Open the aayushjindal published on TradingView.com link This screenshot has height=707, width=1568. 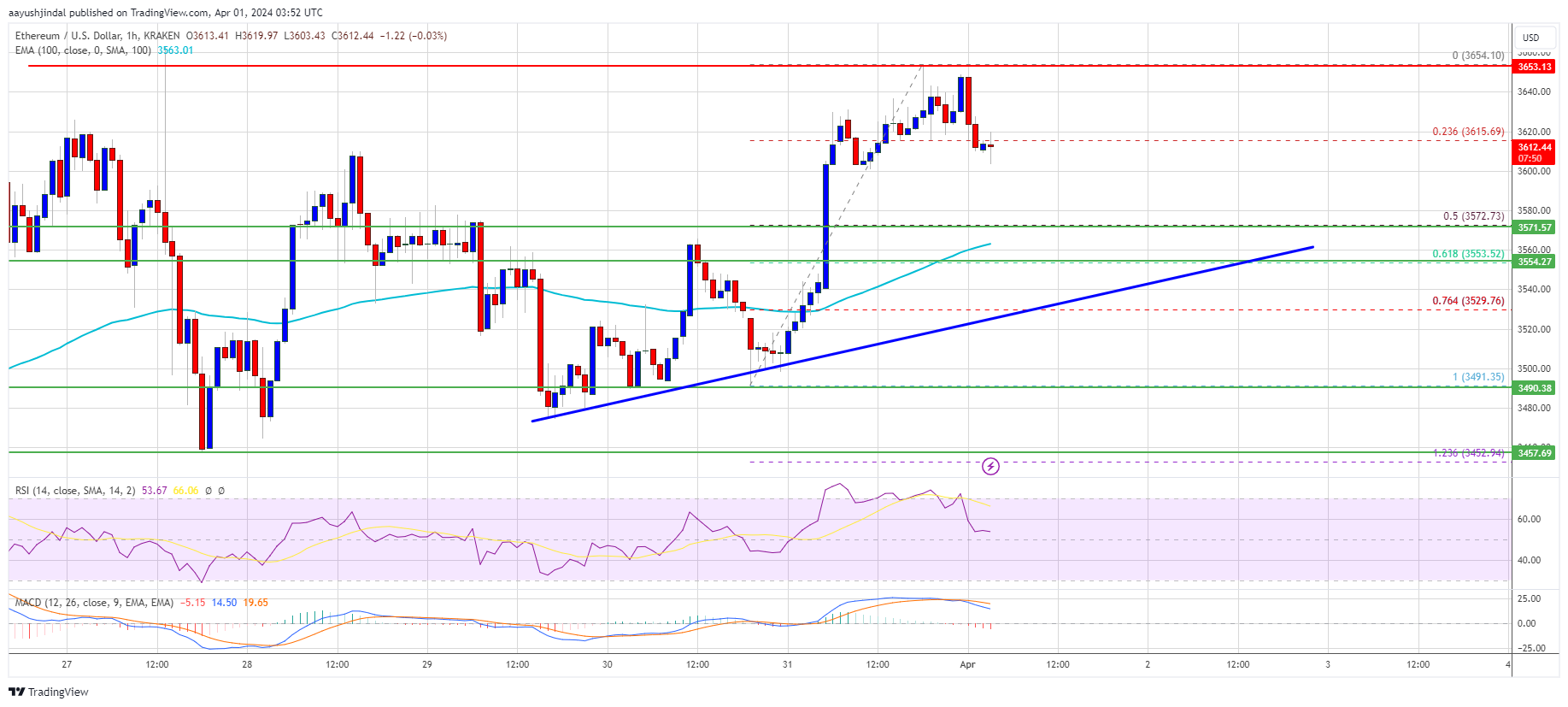[166, 13]
